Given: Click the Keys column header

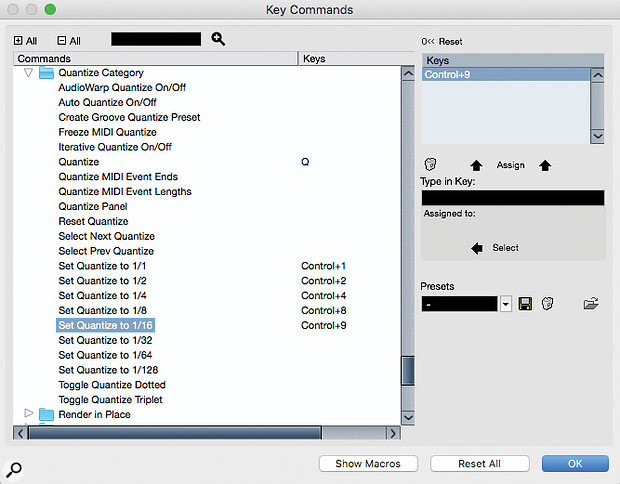Looking at the screenshot, I should (x=356, y=59).
